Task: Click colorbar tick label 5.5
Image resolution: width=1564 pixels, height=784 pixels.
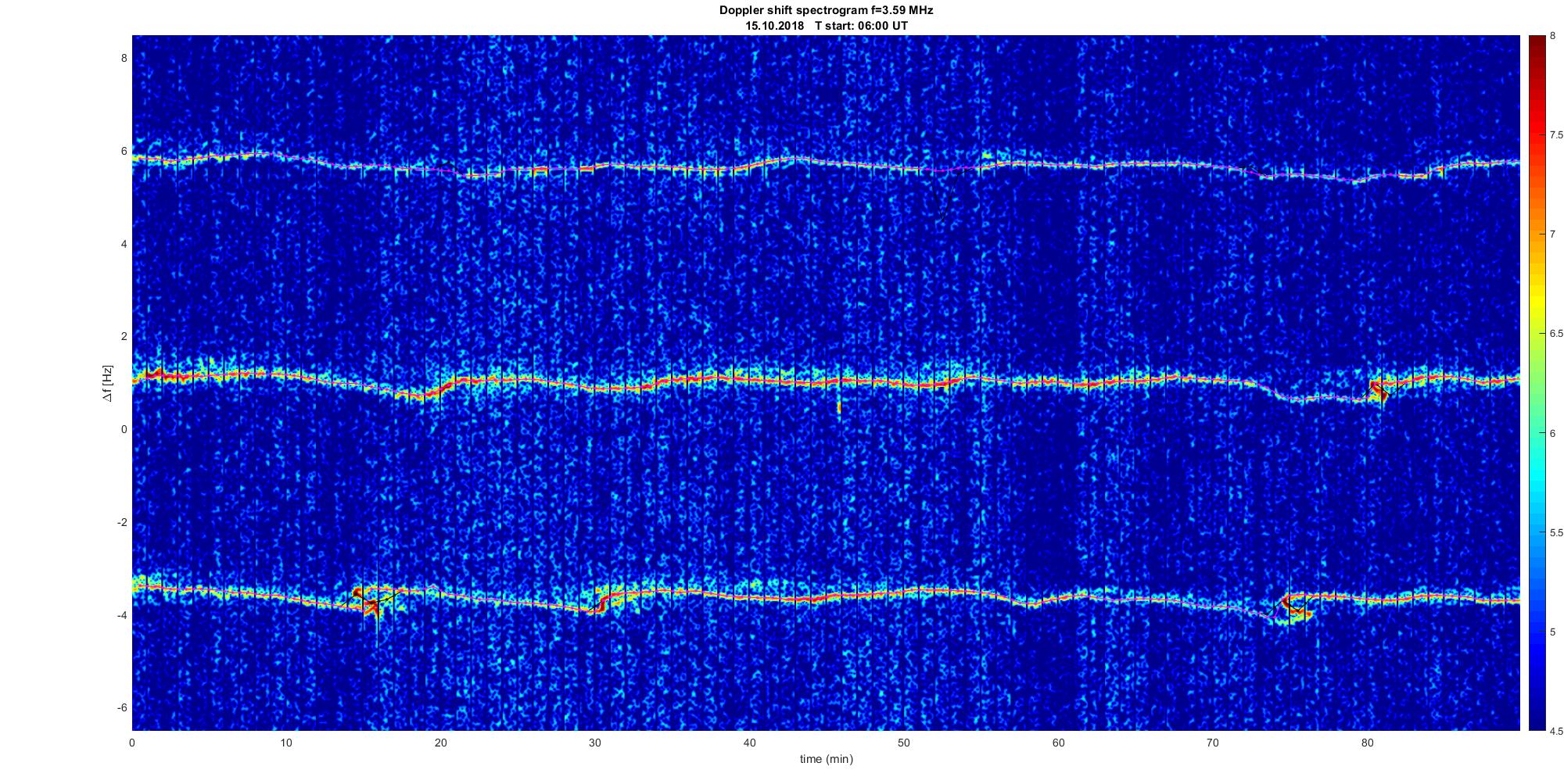Action: [1557, 533]
